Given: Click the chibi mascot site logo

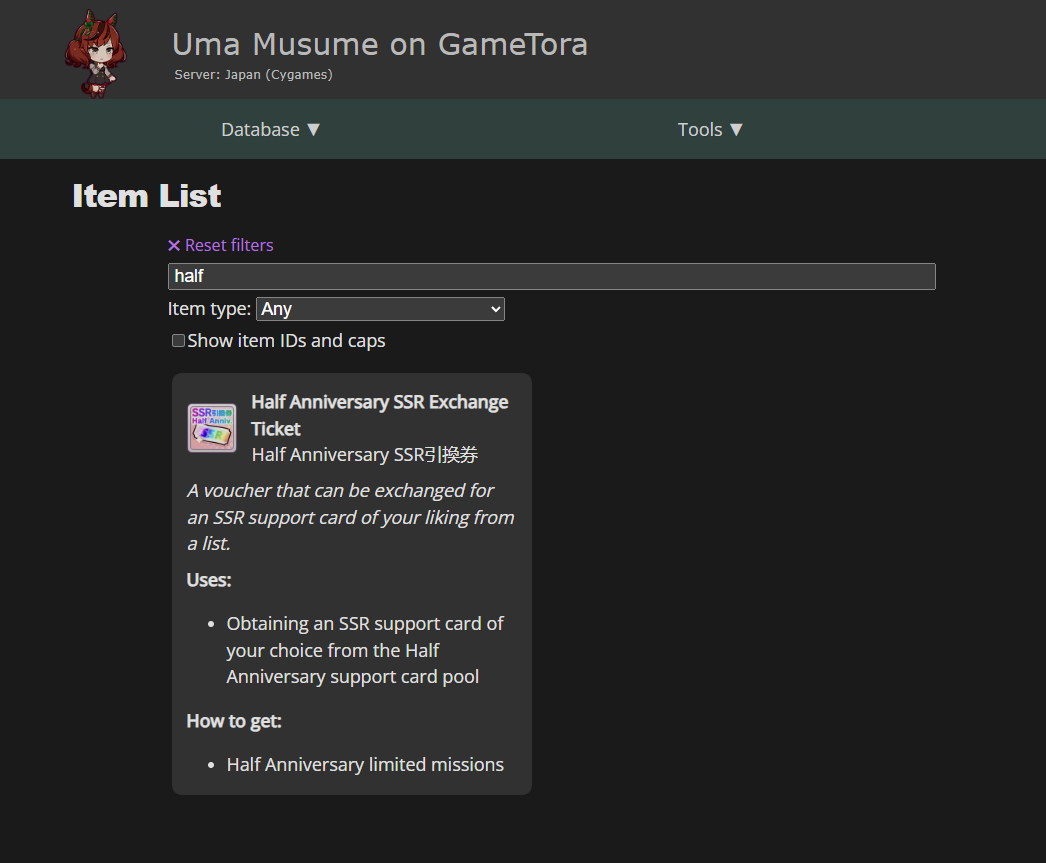Looking at the screenshot, I should click(x=96, y=54).
